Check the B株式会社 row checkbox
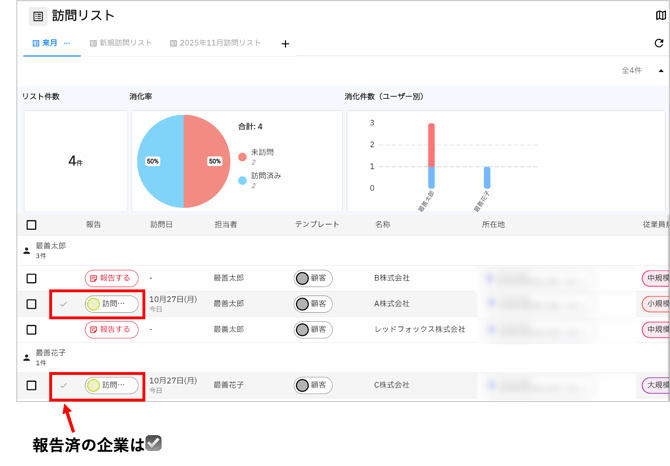Screen dimensions: 670x466 [x=31, y=278]
